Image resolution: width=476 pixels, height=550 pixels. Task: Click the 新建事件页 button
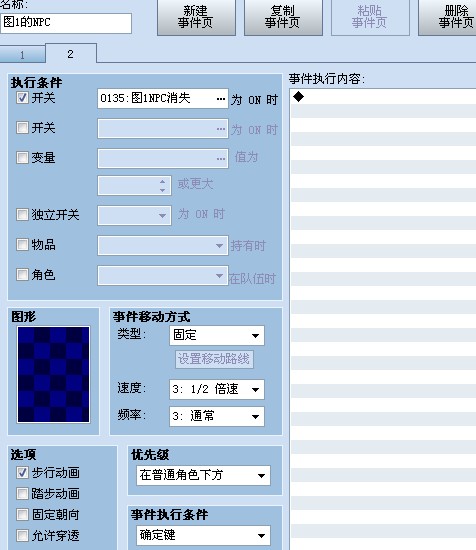click(196, 17)
